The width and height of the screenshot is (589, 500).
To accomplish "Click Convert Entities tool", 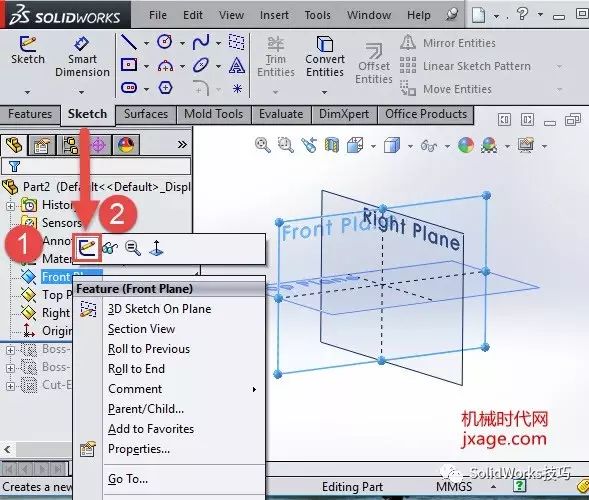I will (325, 57).
